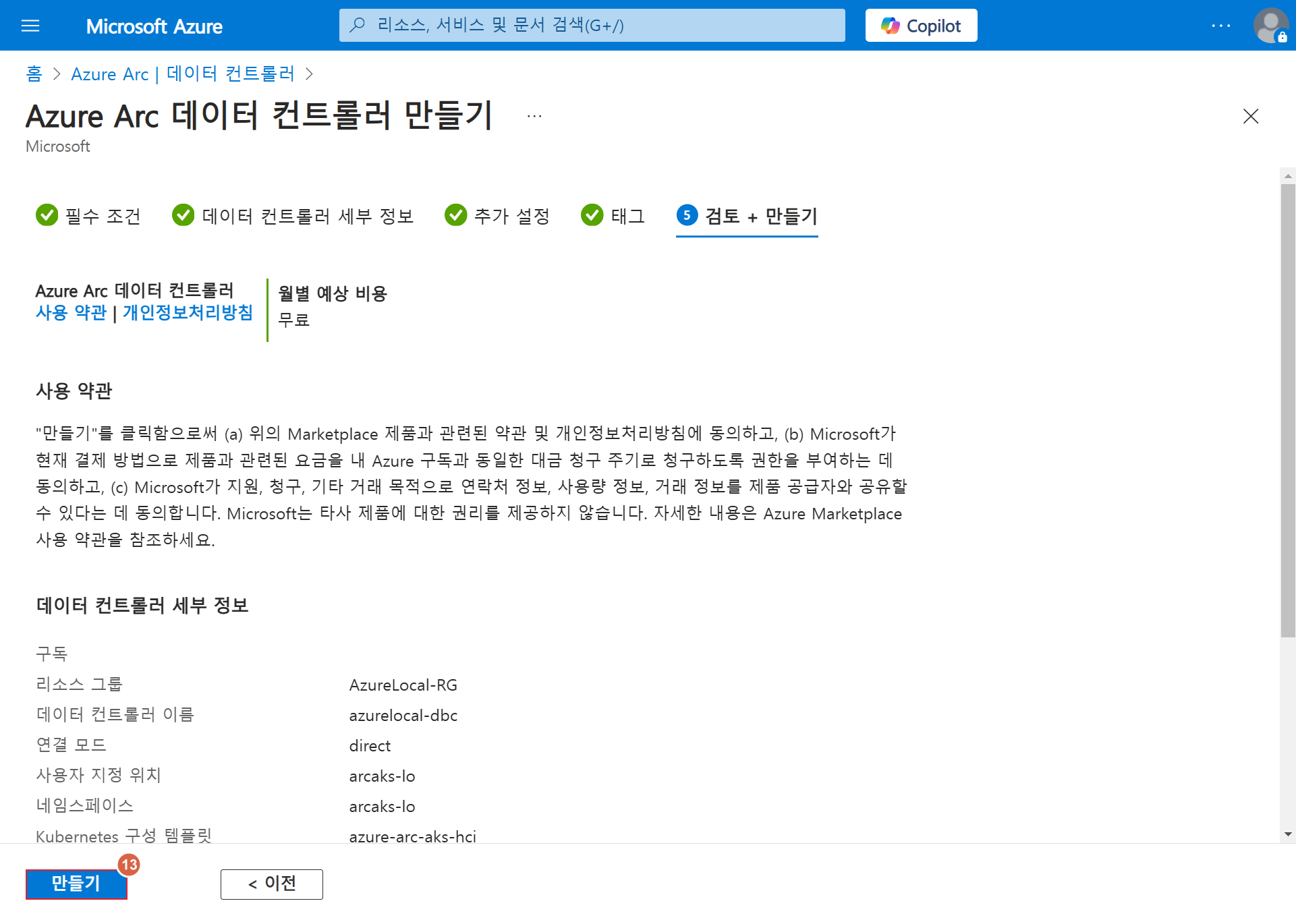Open the hamburger portal menu

[x=30, y=26]
